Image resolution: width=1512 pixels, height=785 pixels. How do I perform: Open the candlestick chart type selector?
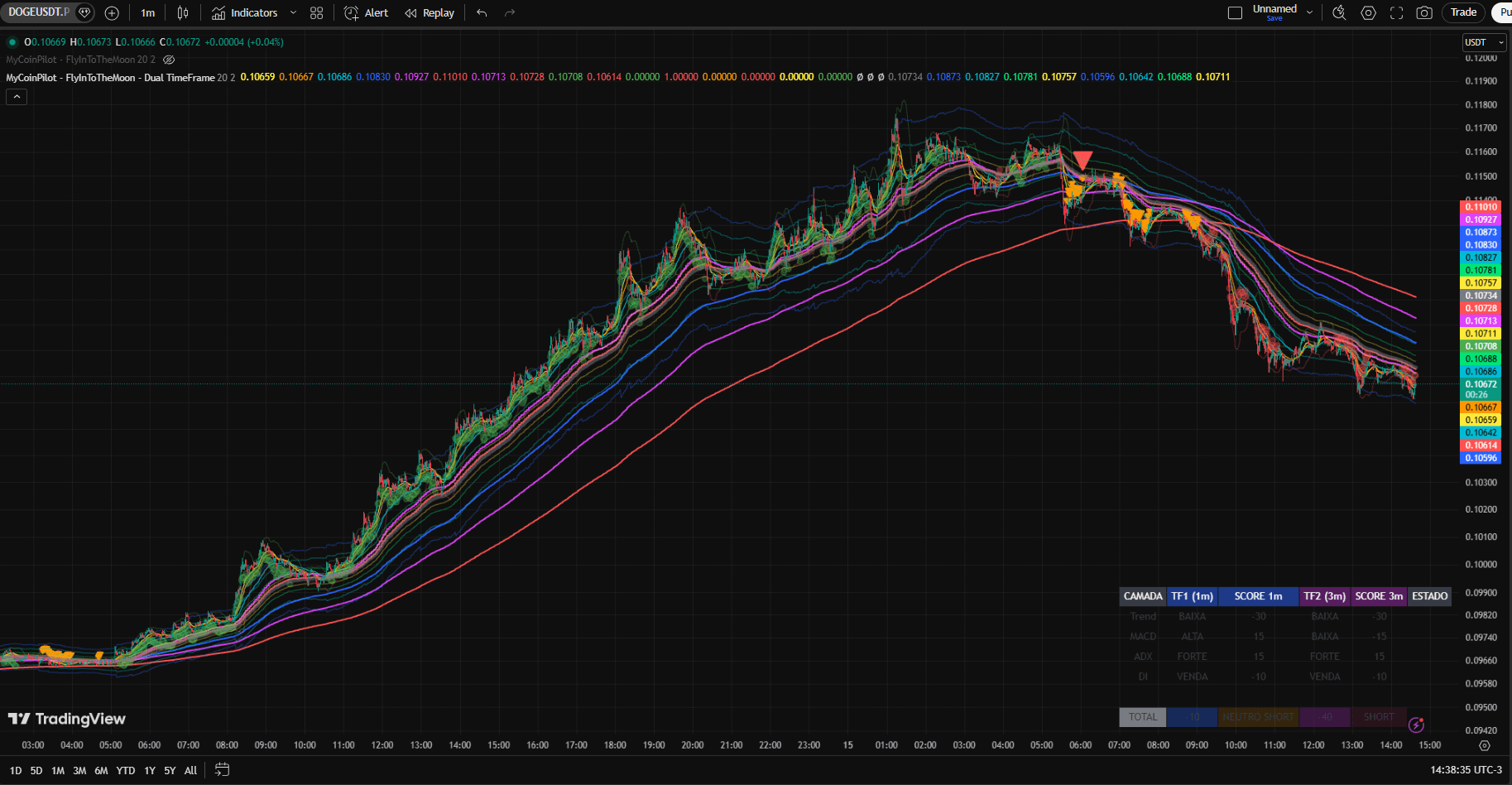pyautogui.click(x=183, y=13)
